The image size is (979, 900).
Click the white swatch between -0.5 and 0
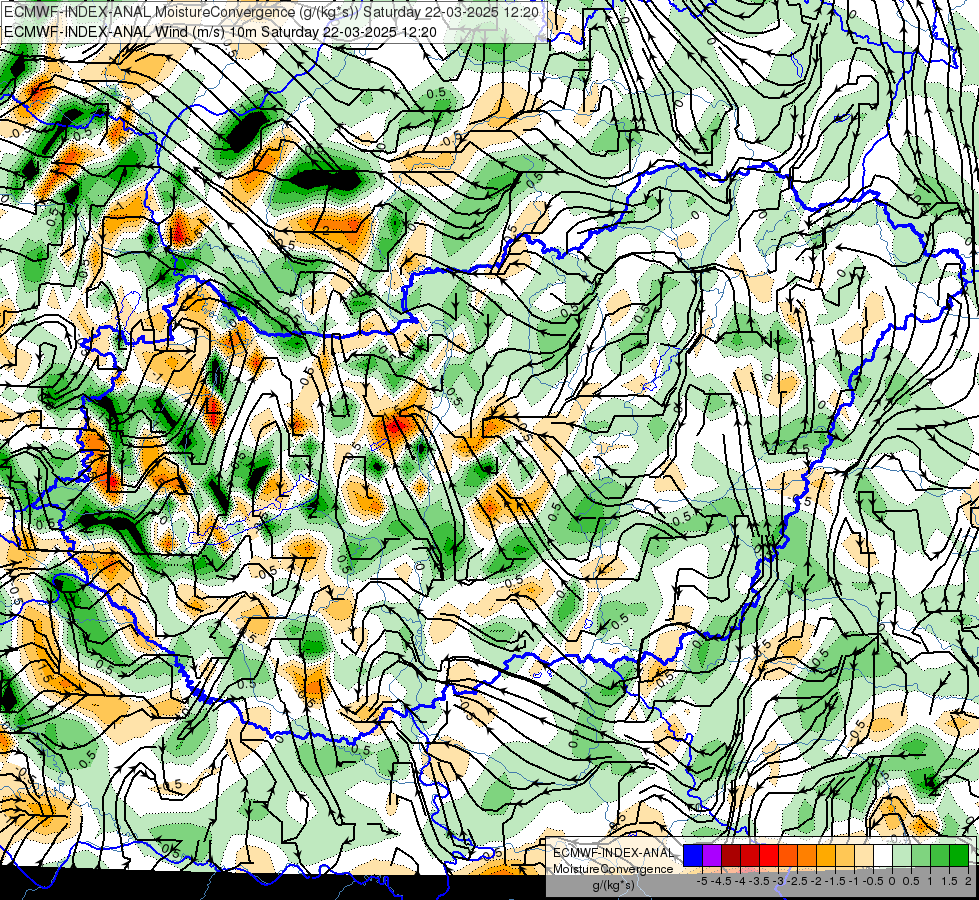[x=883, y=855]
